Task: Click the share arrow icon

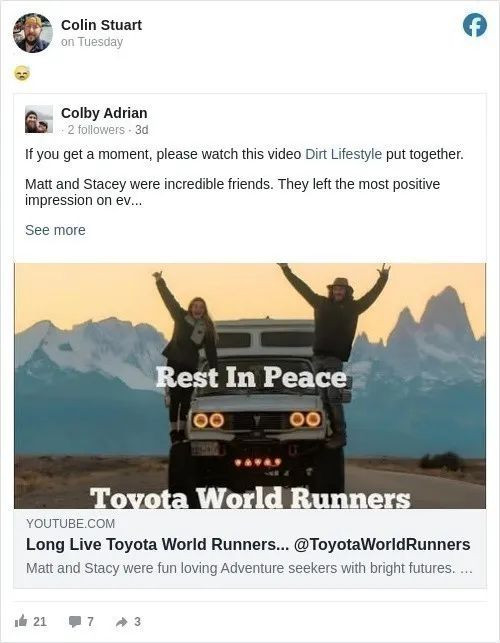Action: click(121, 622)
